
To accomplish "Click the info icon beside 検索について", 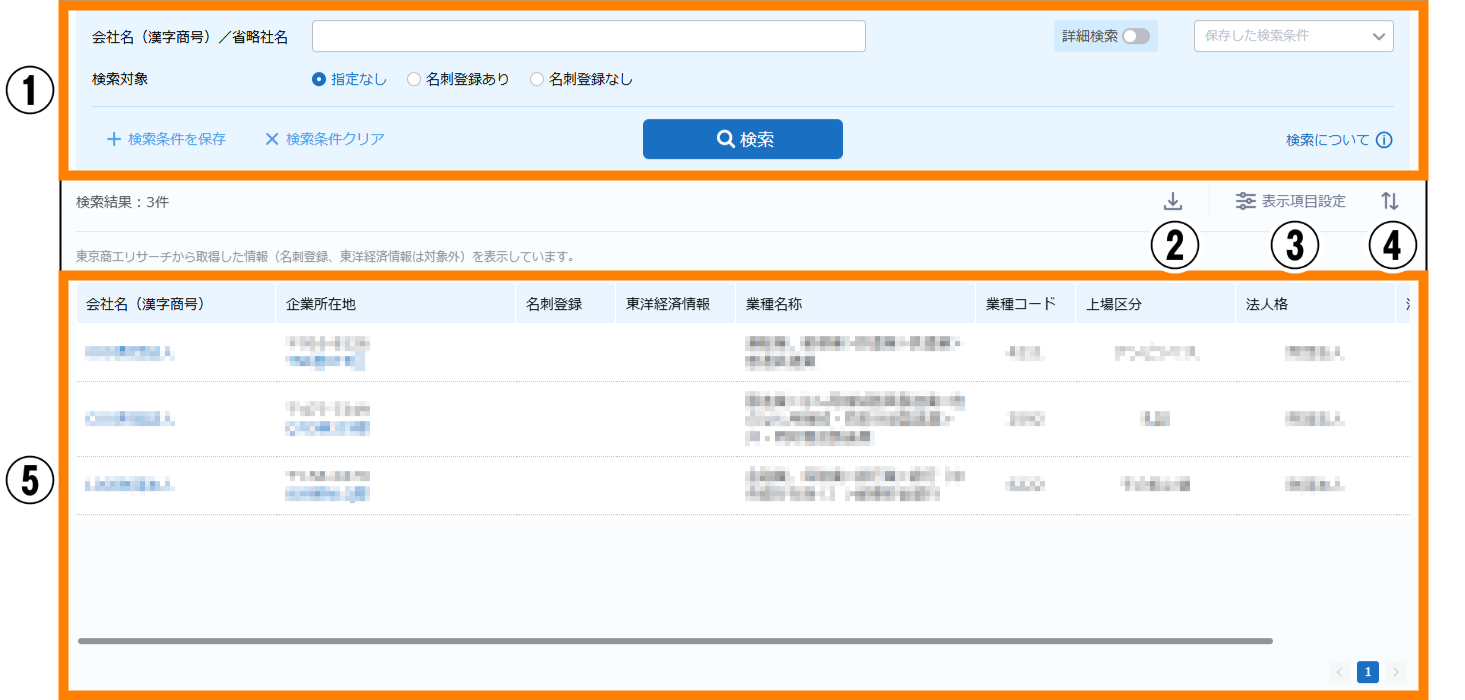I will [x=1384, y=140].
